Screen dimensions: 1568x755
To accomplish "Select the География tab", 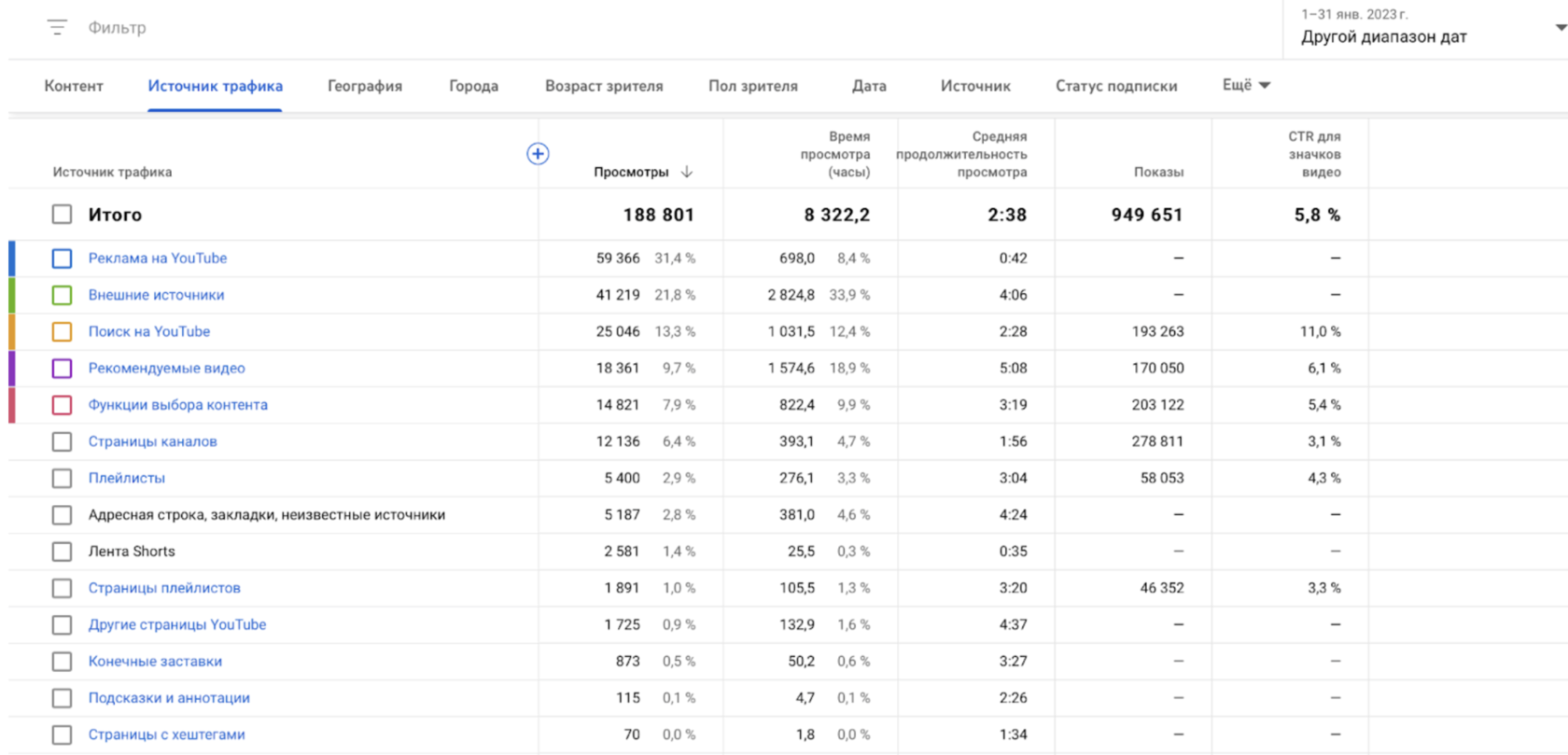I will pos(365,86).
